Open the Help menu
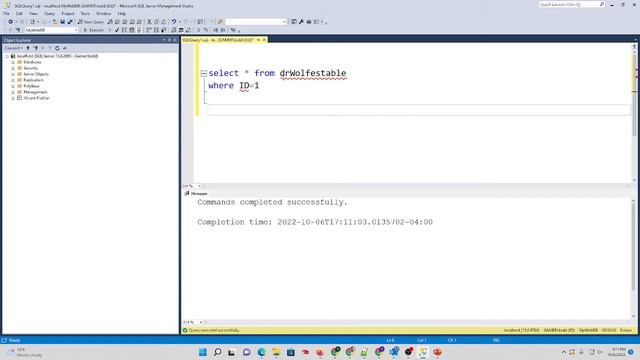Image resolution: width=640 pixels, height=360 pixels. (x=122, y=13)
